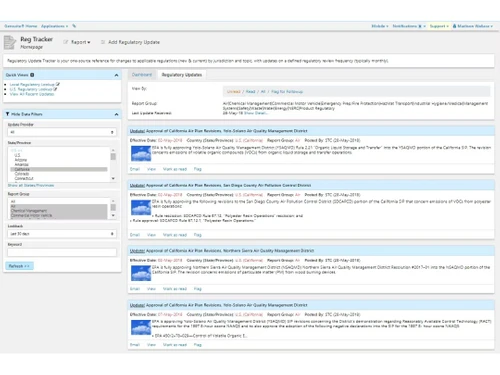Viewport: 500px width, 375px height.
Task: Open the Applications menu
Action: point(54,26)
